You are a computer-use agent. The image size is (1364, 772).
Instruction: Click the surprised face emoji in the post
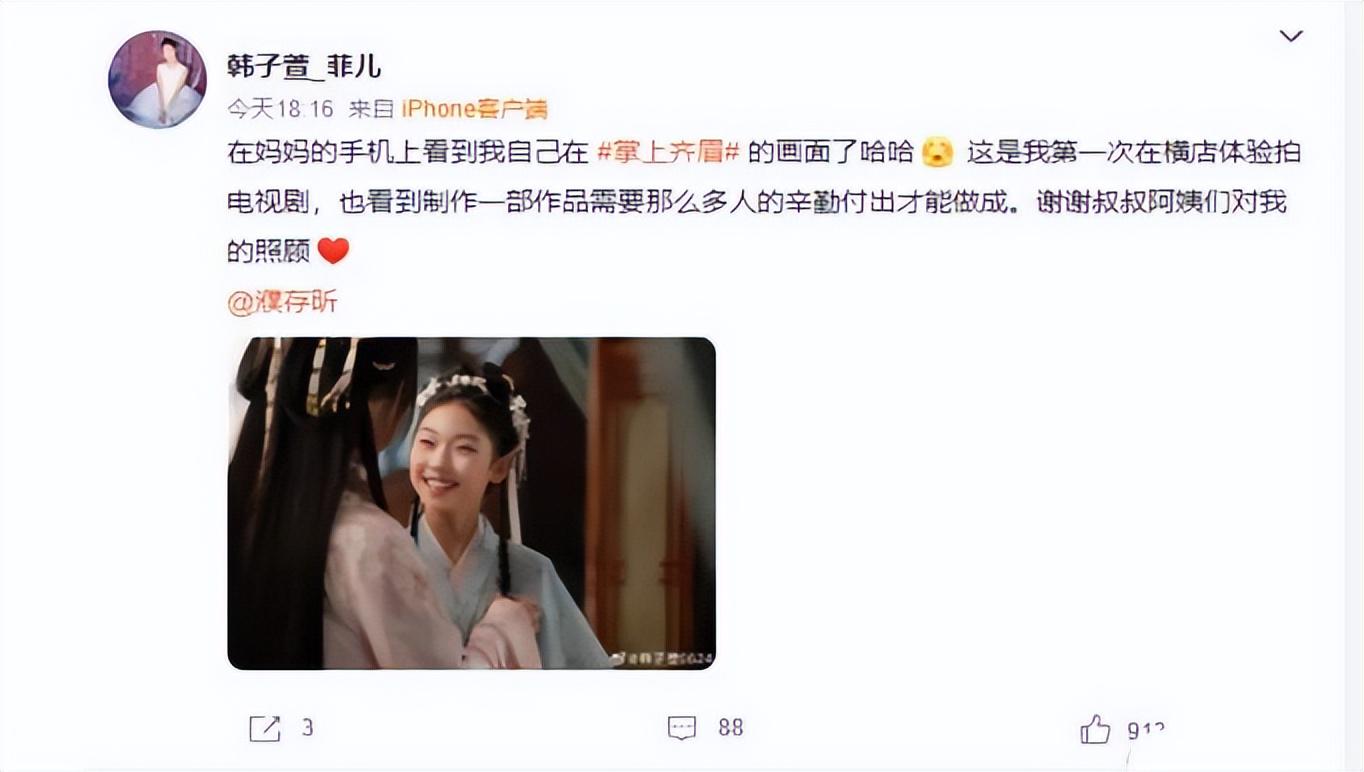coord(937,153)
